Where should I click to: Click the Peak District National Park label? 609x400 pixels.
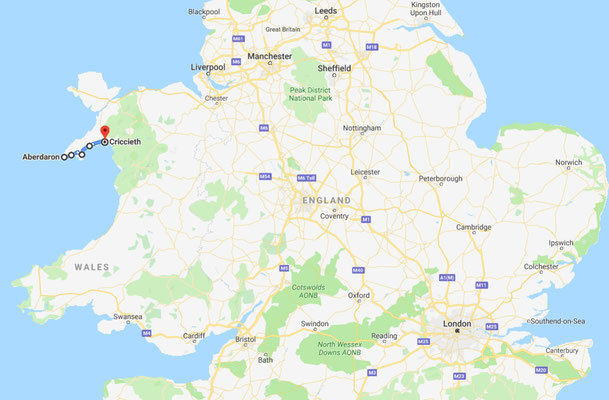tap(310, 94)
